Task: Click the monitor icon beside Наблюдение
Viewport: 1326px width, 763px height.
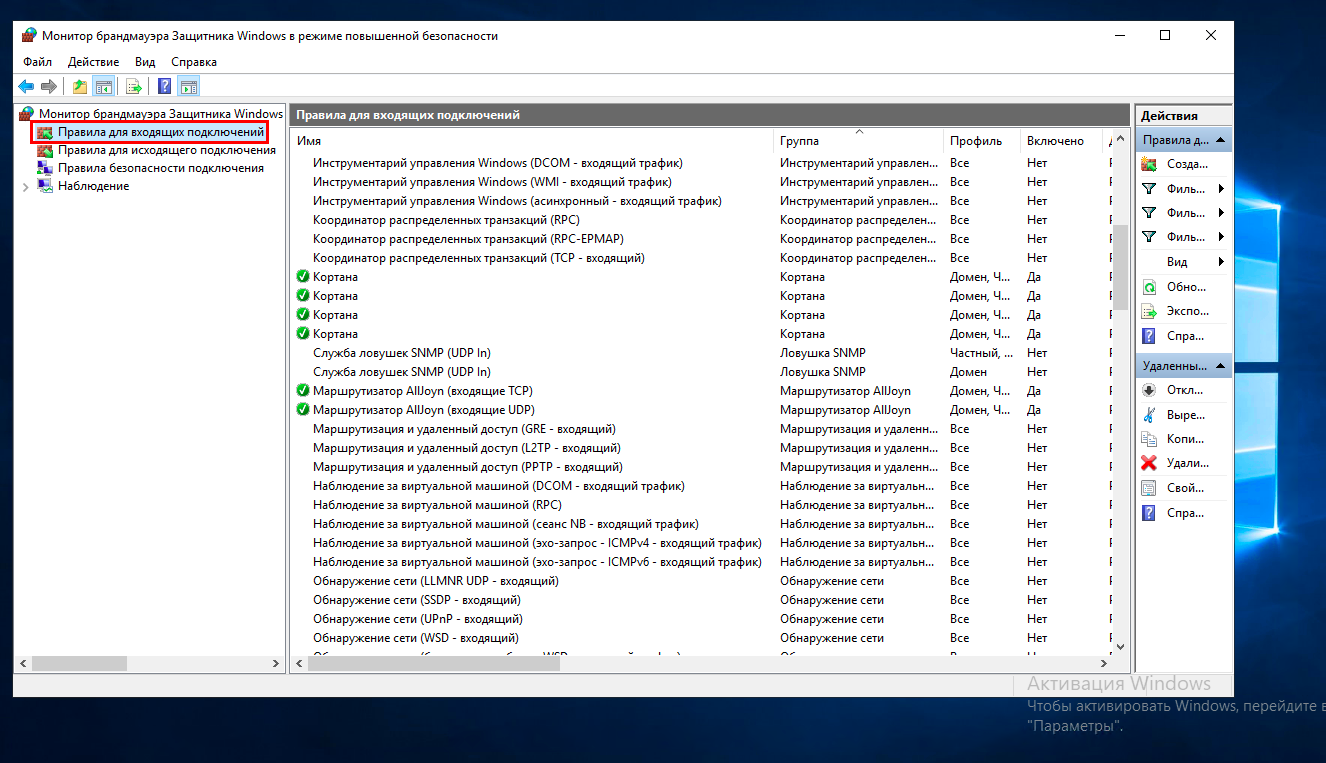Action: (45, 186)
